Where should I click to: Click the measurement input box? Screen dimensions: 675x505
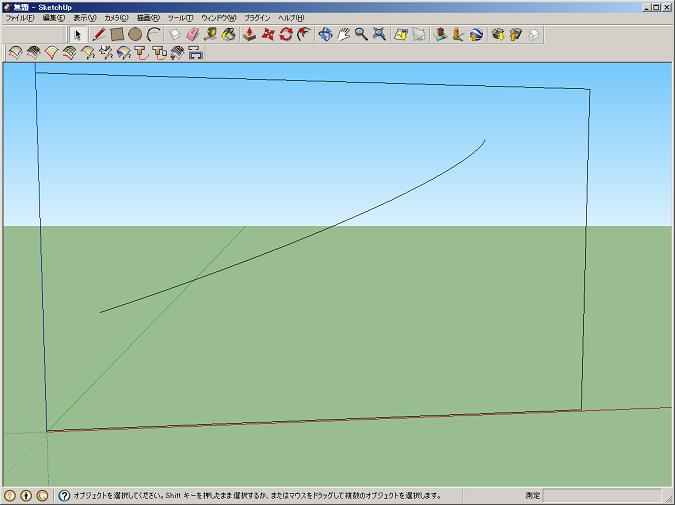[599, 495]
